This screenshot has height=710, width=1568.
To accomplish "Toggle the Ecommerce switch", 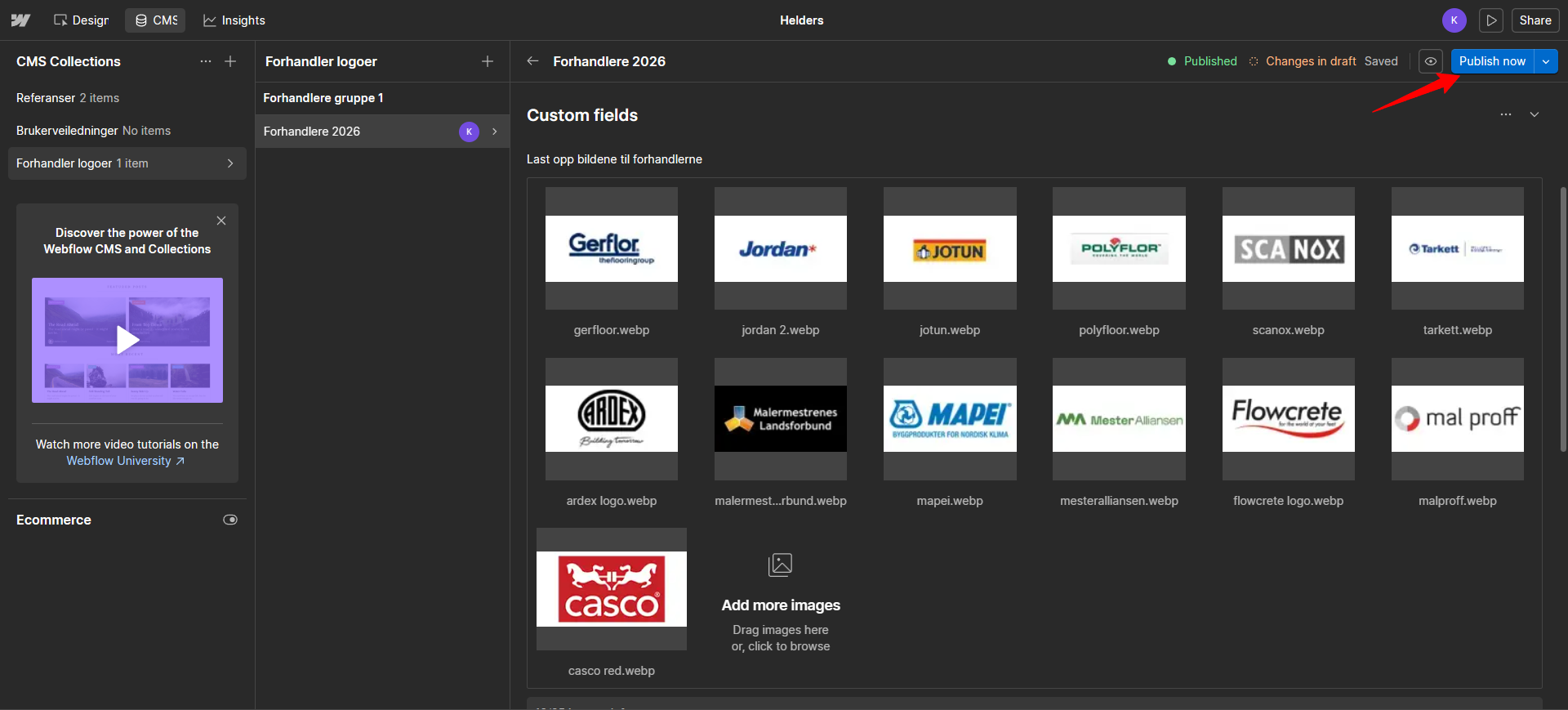I will coord(230,520).
